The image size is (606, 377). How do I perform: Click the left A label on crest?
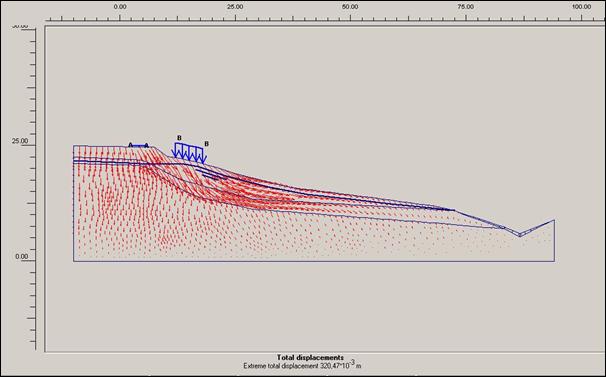[x=131, y=145]
